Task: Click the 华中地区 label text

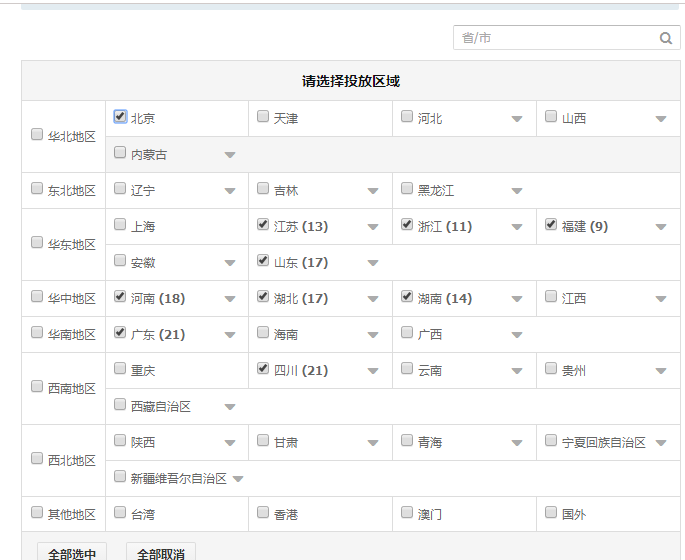Action: coord(72,298)
